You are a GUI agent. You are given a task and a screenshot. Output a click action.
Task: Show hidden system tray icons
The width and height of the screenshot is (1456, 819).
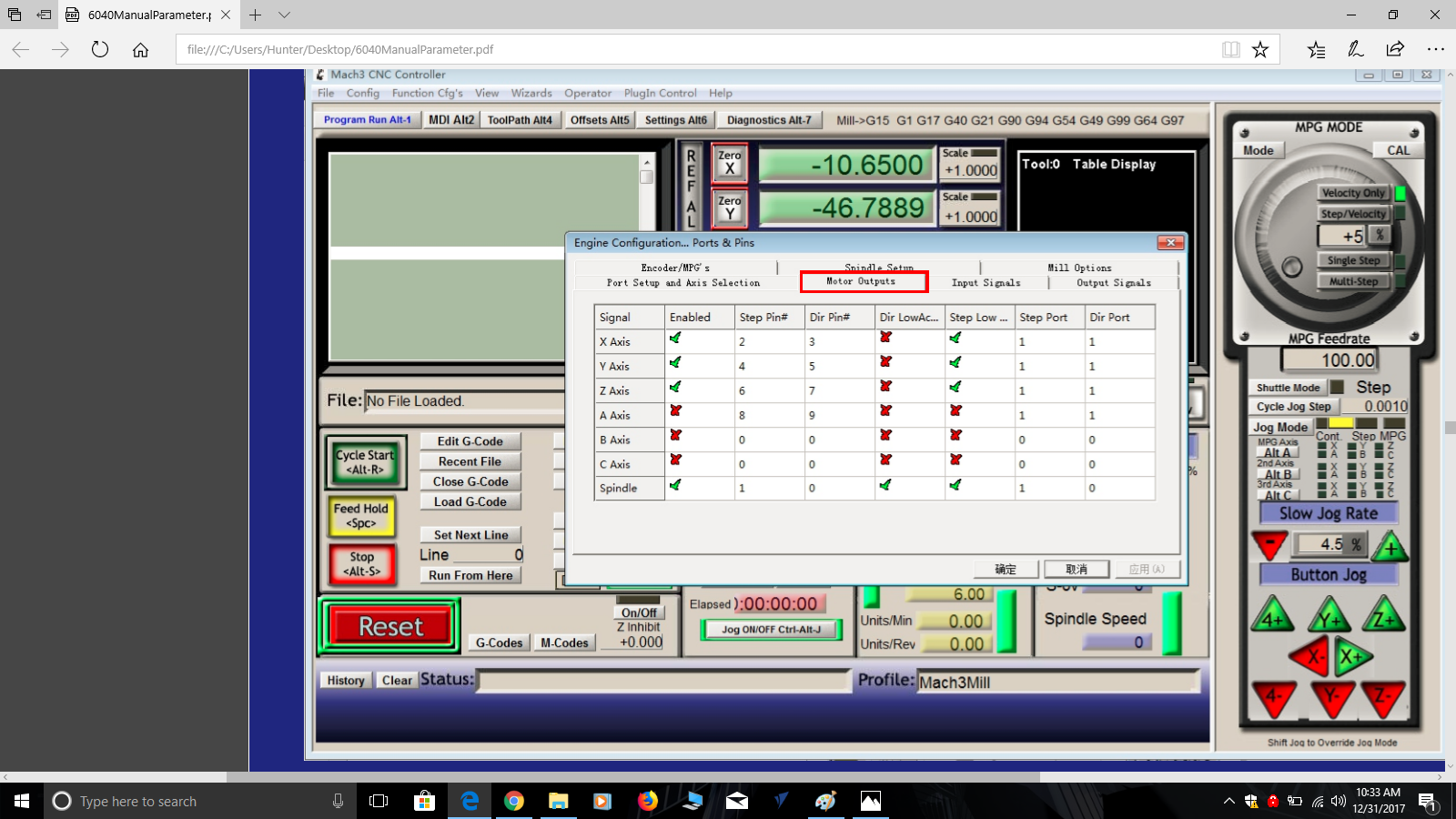pyautogui.click(x=1228, y=801)
